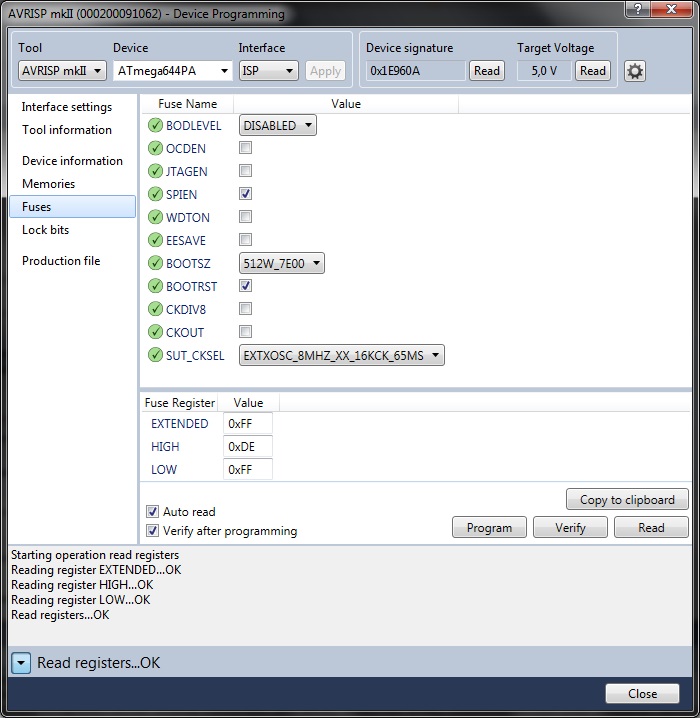Open the Device information section
The width and height of the screenshot is (700, 718).
[72, 161]
